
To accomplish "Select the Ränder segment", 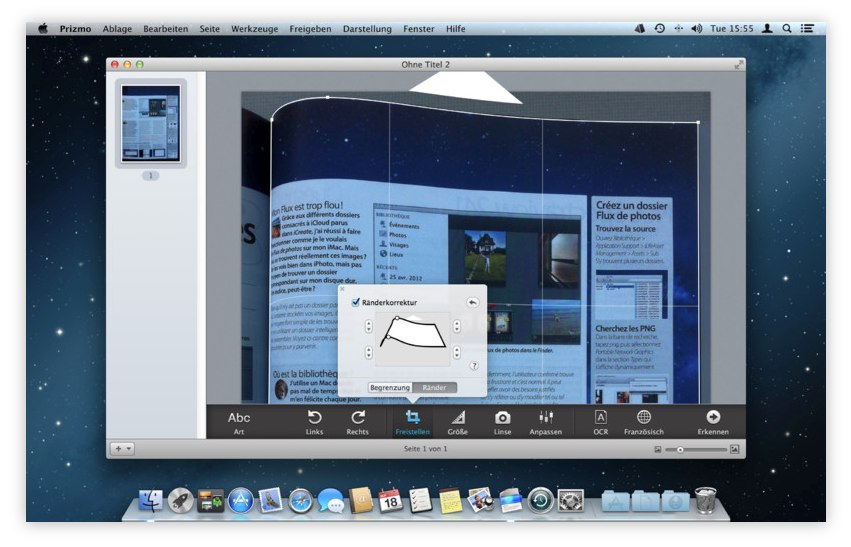I will click(x=434, y=387).
